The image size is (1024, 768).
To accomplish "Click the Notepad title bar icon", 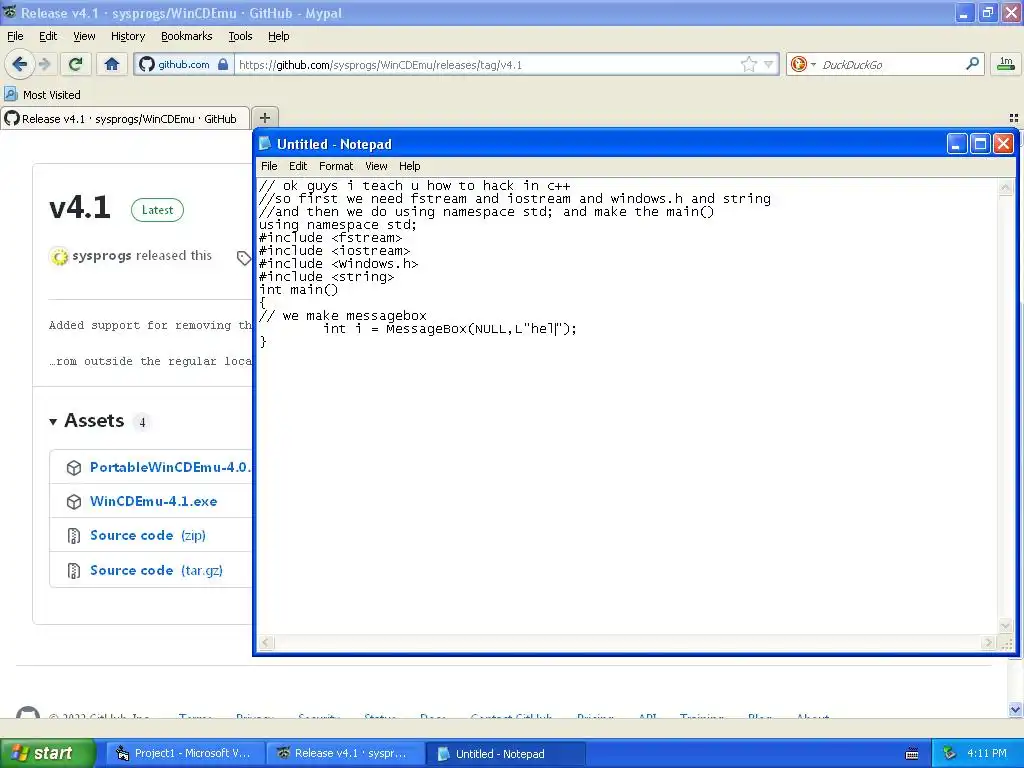I will [x=264, y=144].
